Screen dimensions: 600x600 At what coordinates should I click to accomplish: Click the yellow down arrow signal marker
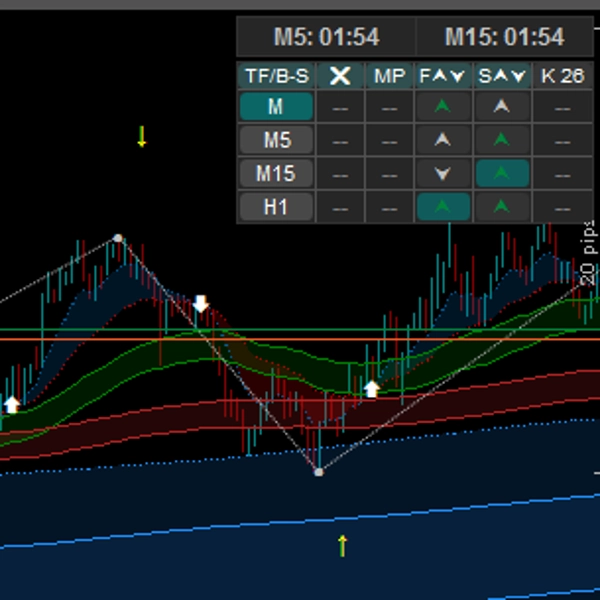tap(142, 136)
